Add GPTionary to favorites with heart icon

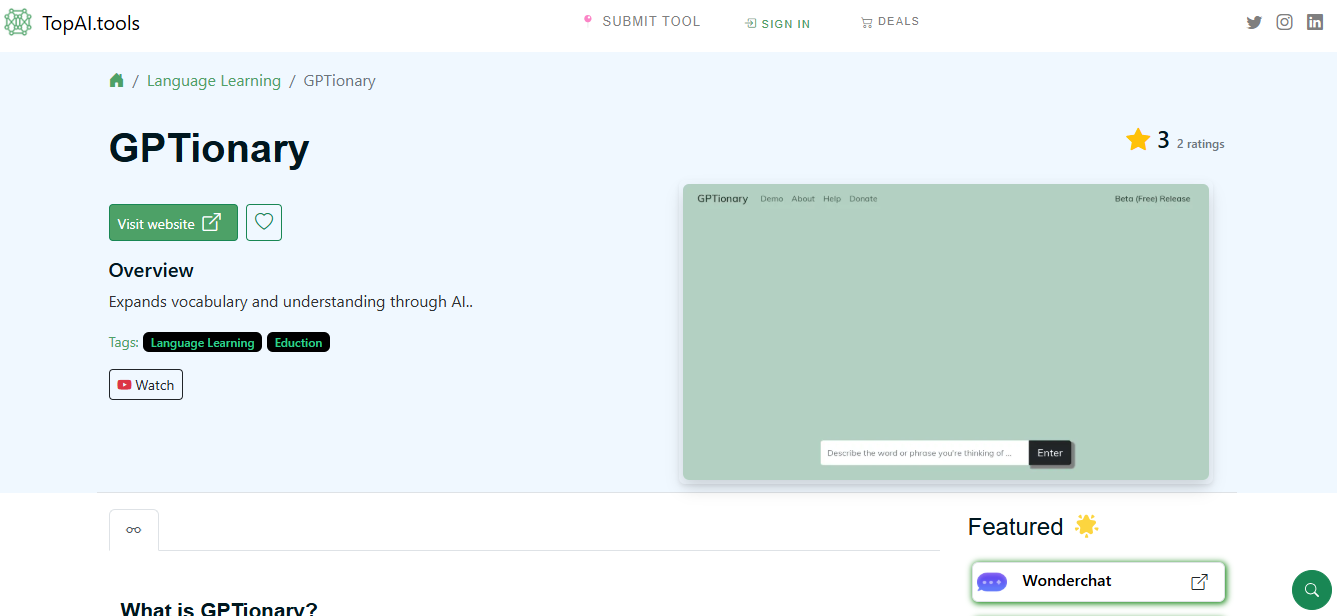point(264,222)
